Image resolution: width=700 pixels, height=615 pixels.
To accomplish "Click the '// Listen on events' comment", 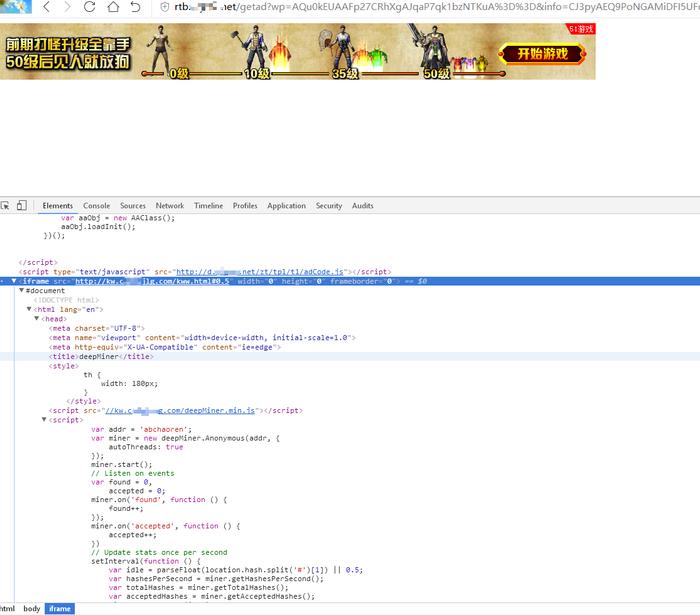I will [133, 474].
